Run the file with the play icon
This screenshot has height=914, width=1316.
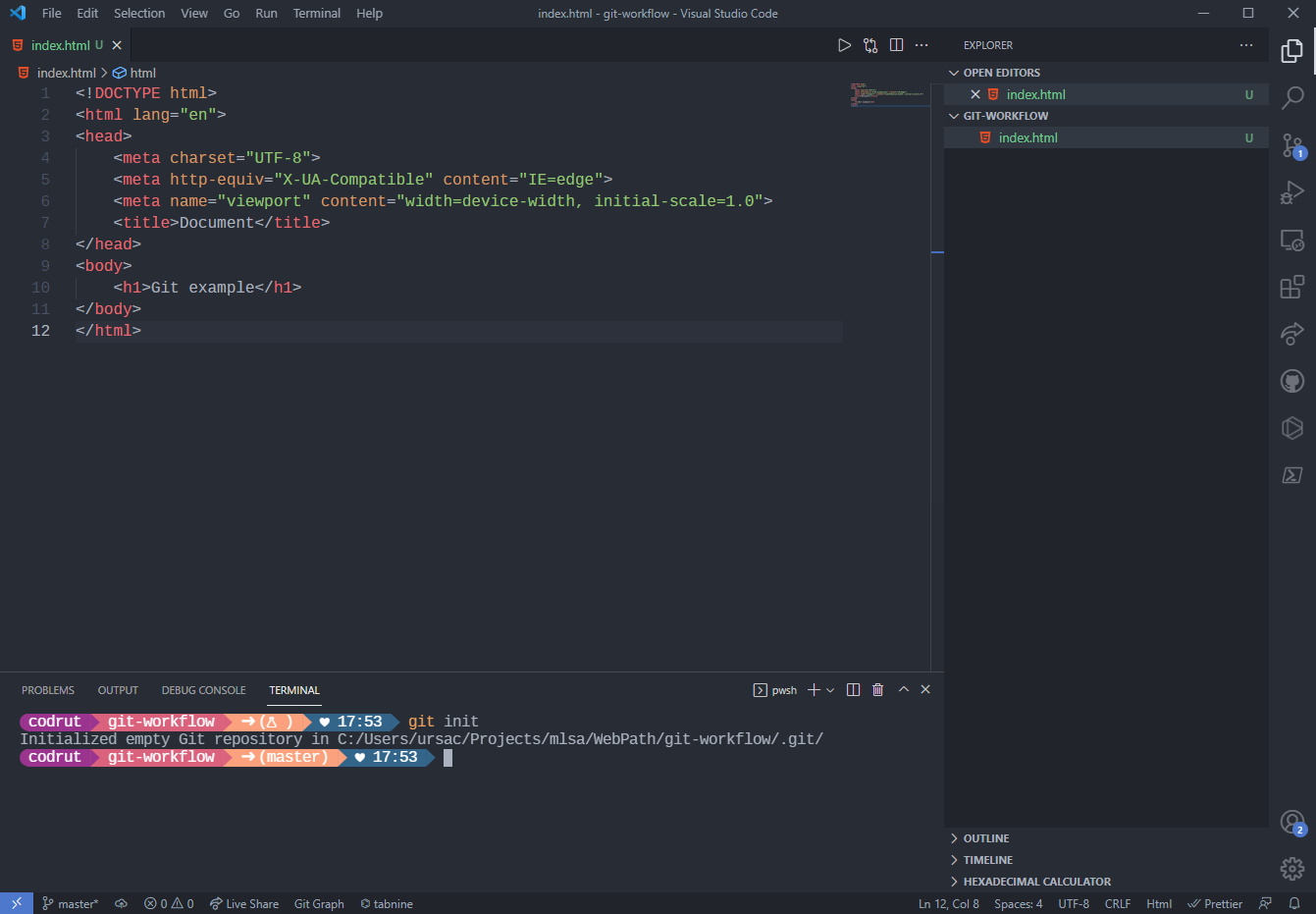[x=844, y=45]
